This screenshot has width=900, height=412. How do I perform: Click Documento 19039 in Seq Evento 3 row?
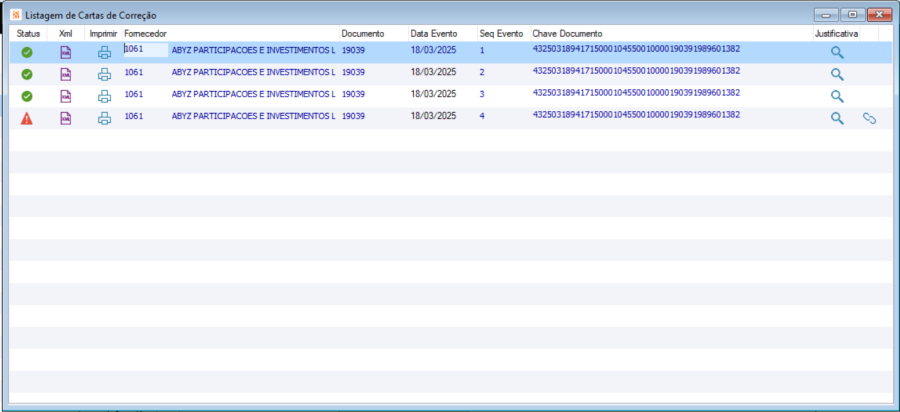click(x=353, y=94)
